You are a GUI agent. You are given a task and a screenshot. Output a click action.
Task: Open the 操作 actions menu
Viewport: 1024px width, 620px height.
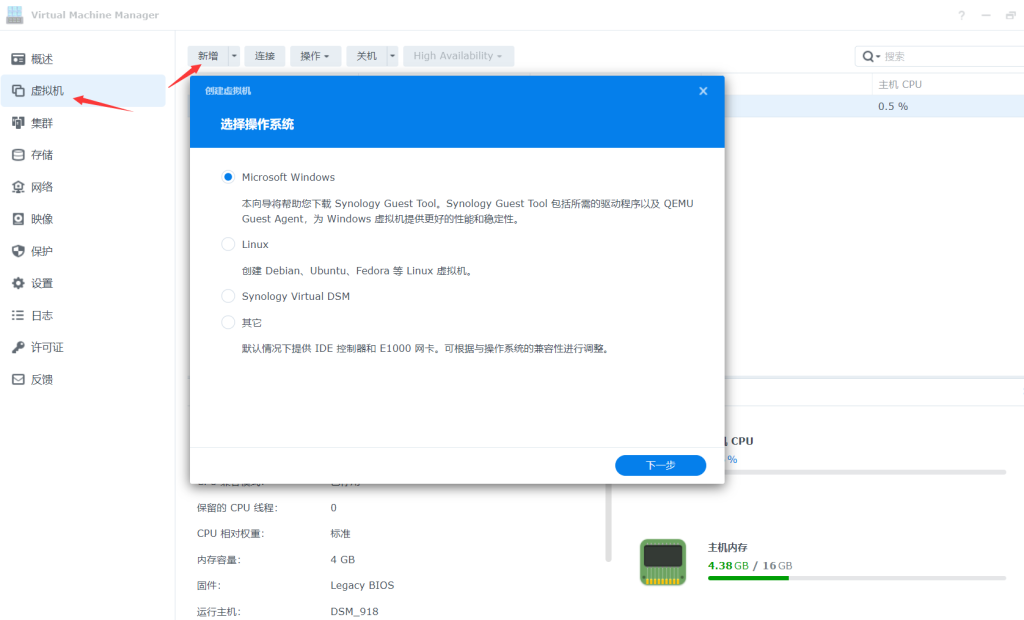tap(315, 56)
